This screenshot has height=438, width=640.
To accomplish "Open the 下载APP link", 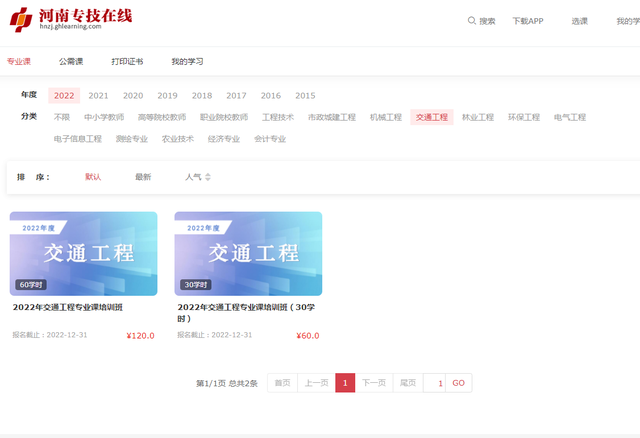I will pos(528,21).
